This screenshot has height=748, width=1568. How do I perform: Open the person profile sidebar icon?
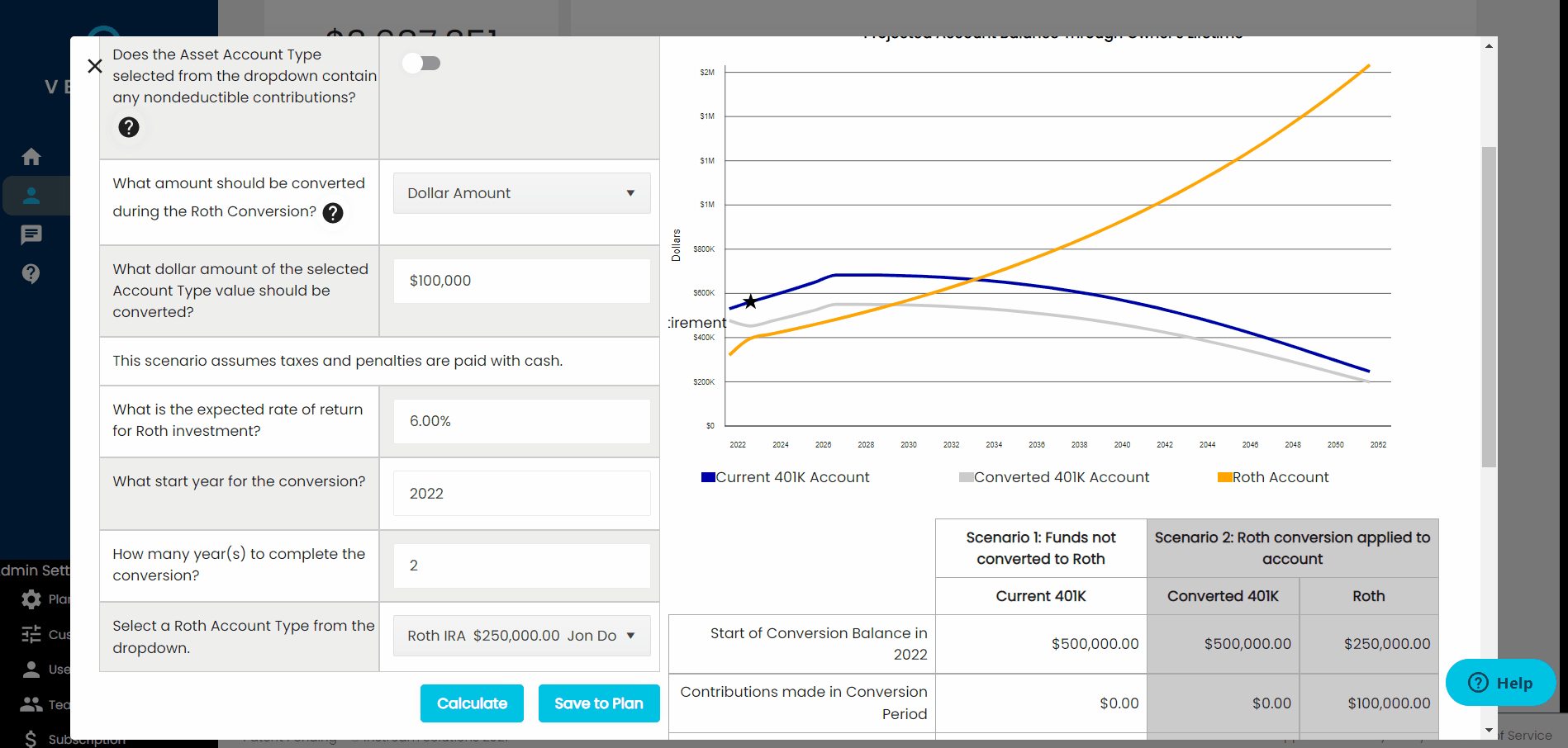tap(31, 196)
